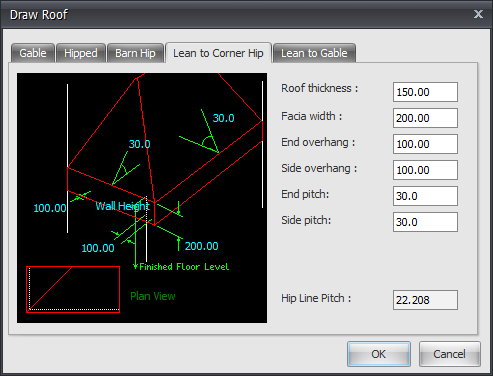Click the 200.00 facia dimension in diagram

coord(202,246)
